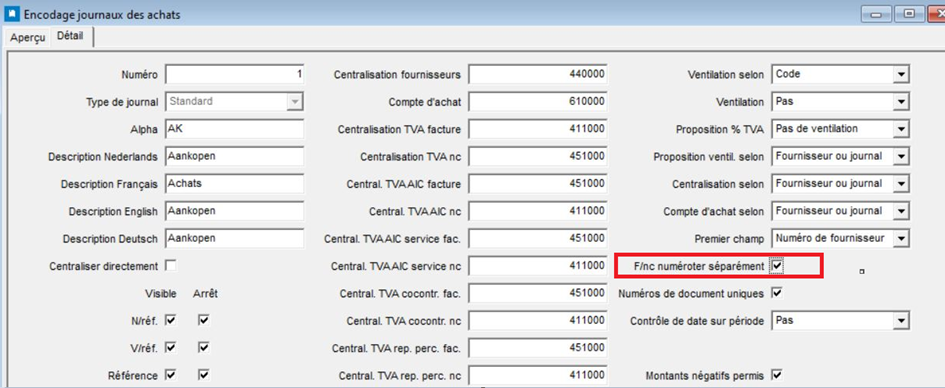Expand the Premier champ dropdown
This screenshot has height=388, width=945.
tap(900, 239)
